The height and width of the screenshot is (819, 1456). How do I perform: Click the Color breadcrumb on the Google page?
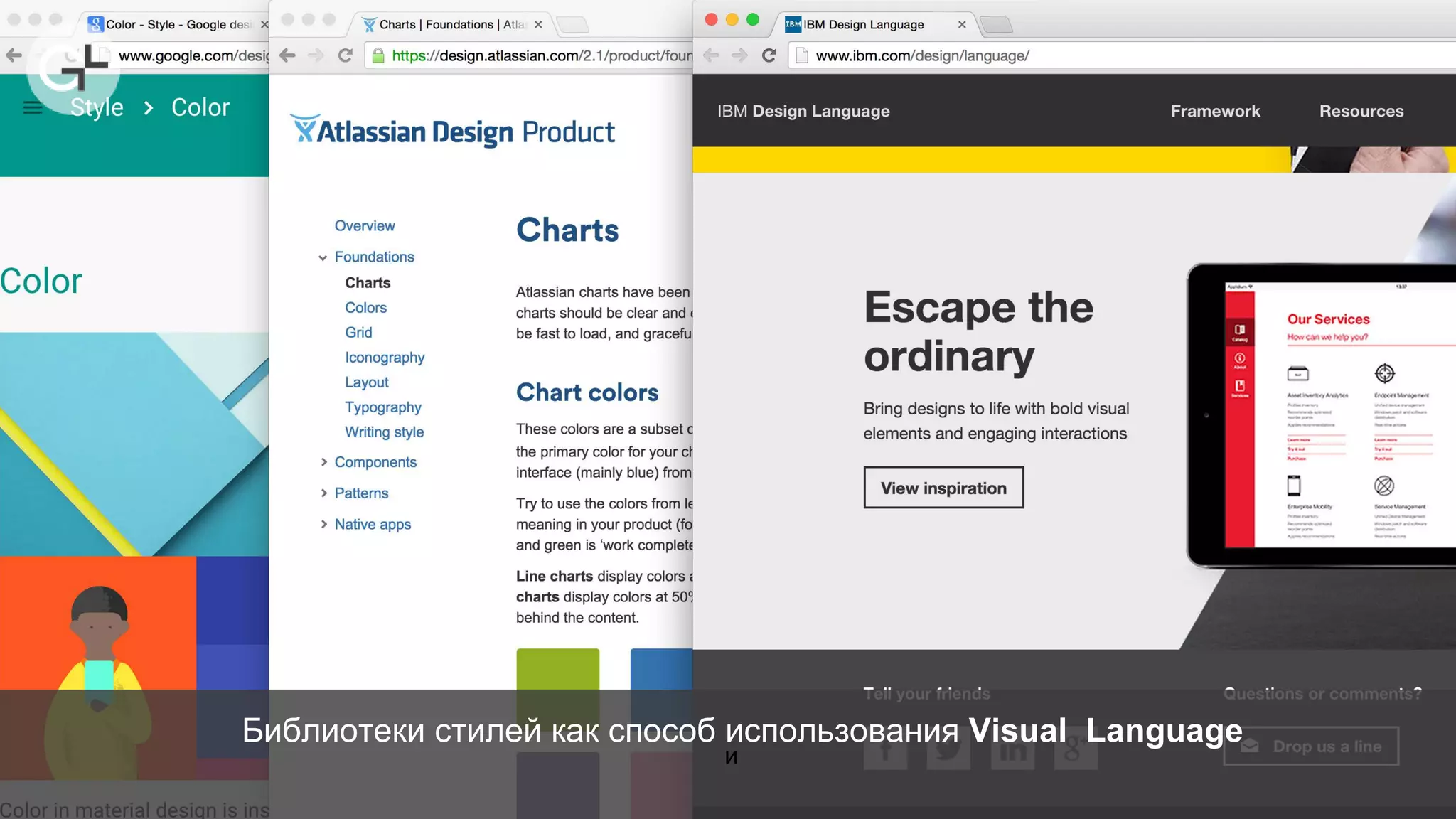click(x=200, y=107)
